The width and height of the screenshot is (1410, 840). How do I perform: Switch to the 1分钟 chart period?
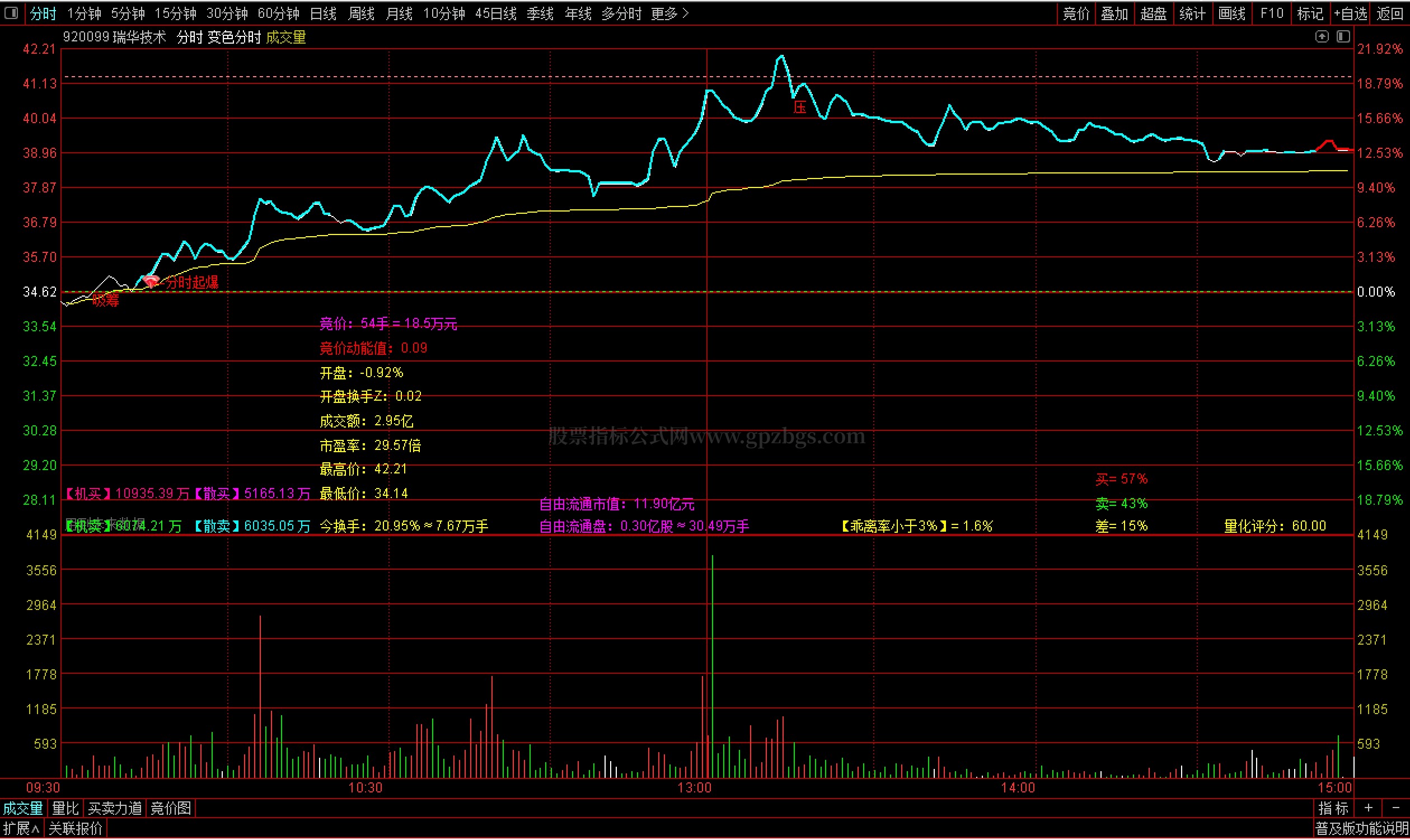(84, 13)
